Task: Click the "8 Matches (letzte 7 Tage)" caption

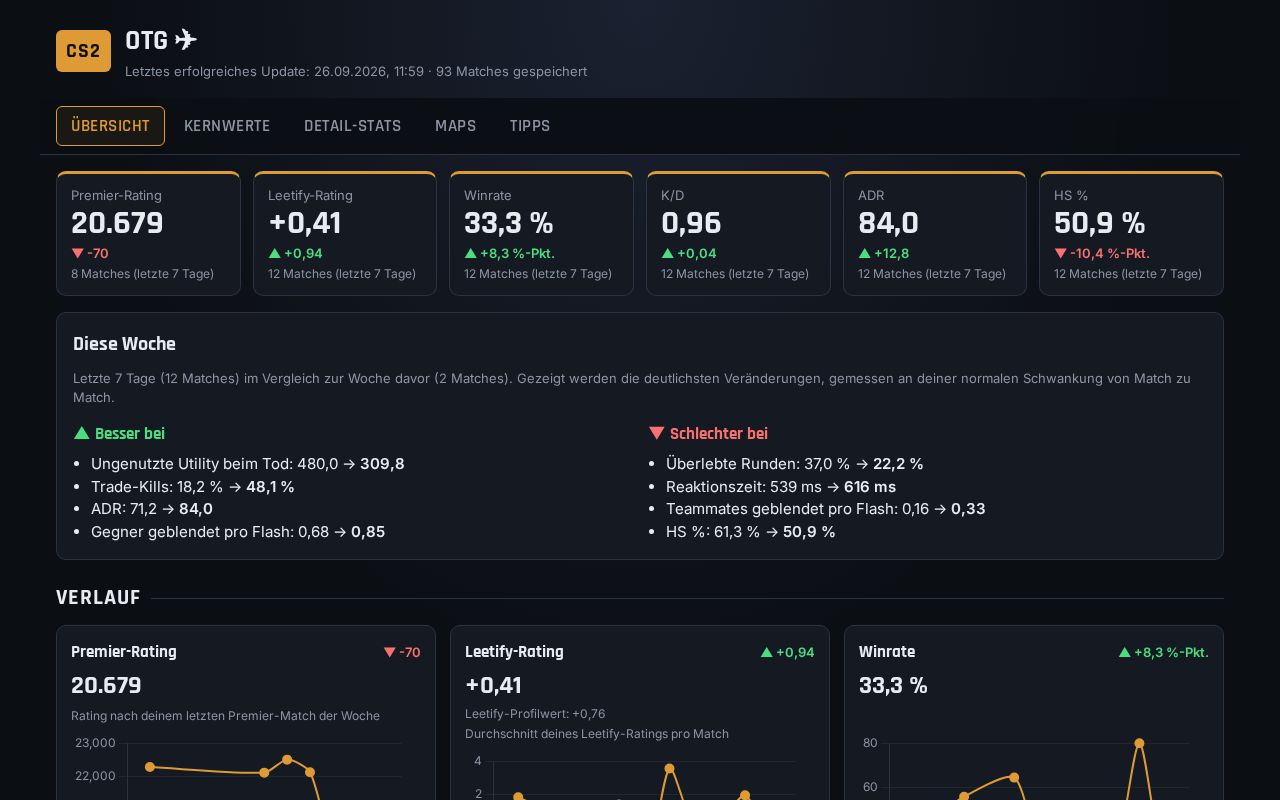Action: 142,274
